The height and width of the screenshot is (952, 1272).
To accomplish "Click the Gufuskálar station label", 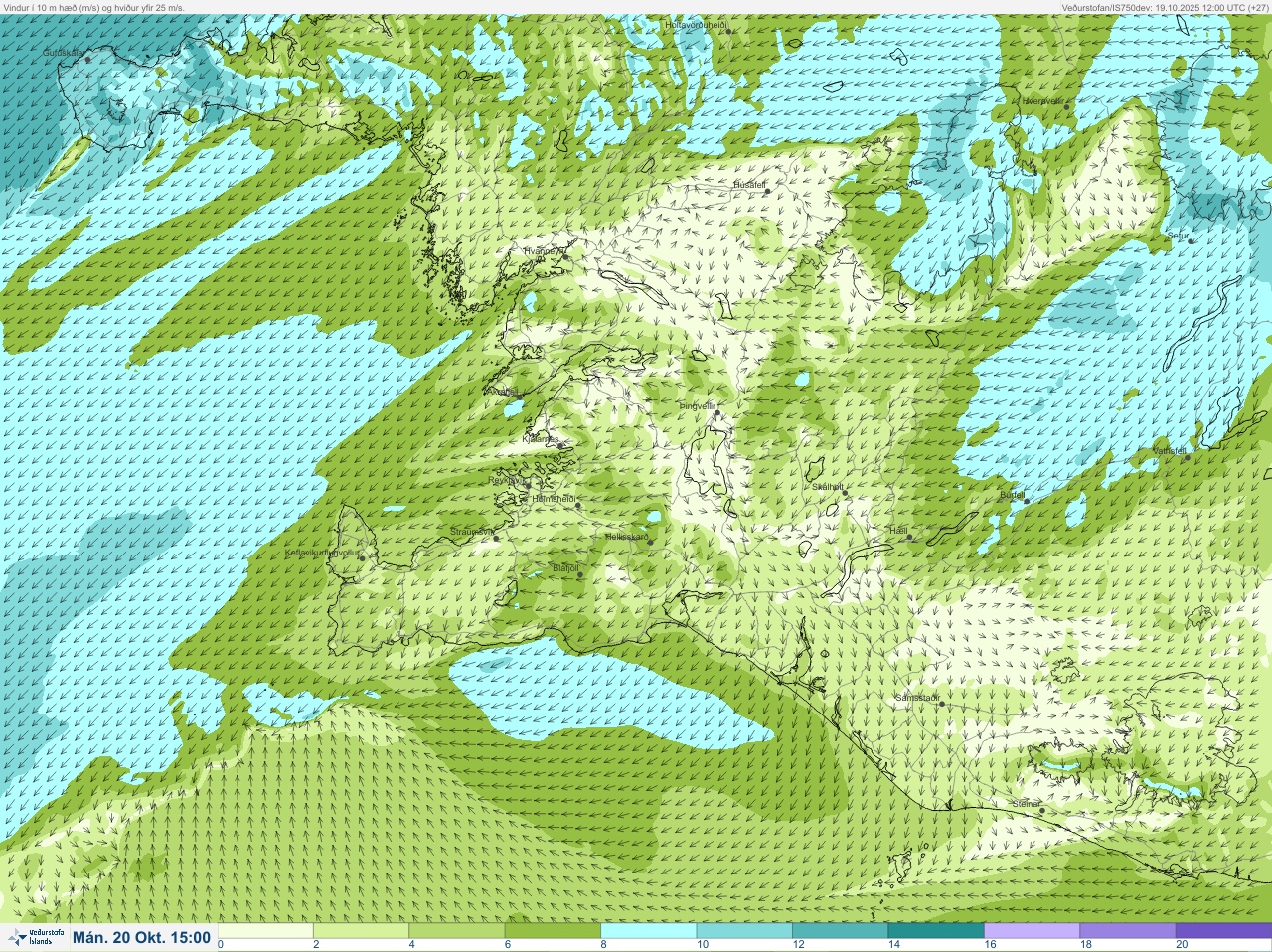I will tap(63, 53).
